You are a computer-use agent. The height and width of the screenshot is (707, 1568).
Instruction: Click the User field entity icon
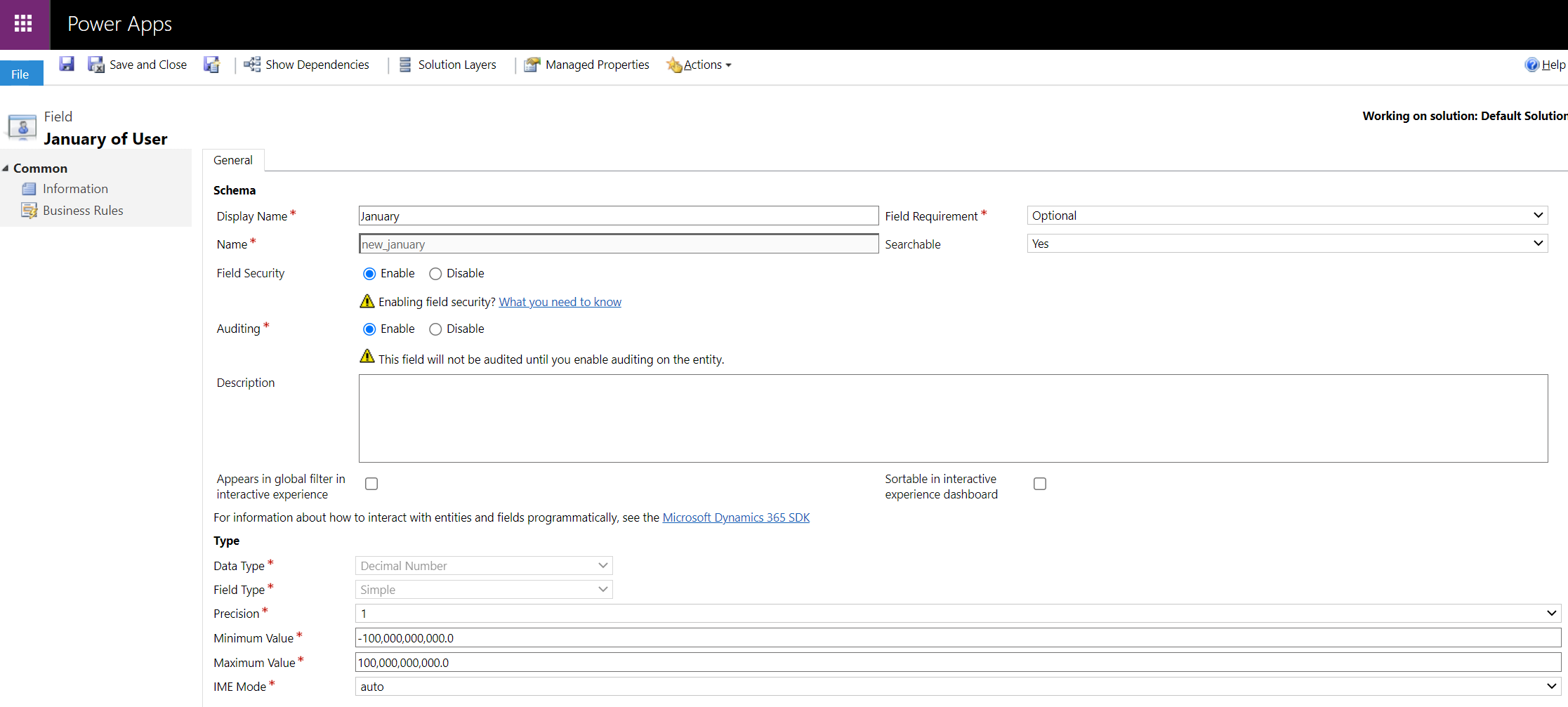(x=22, y=127)
